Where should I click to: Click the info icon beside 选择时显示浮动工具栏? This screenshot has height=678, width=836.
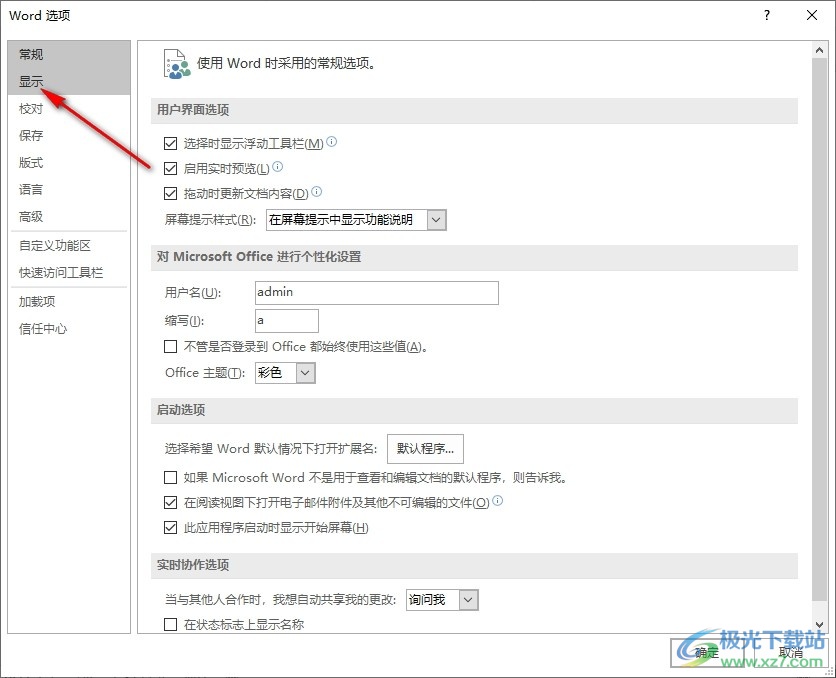(332, 142)
